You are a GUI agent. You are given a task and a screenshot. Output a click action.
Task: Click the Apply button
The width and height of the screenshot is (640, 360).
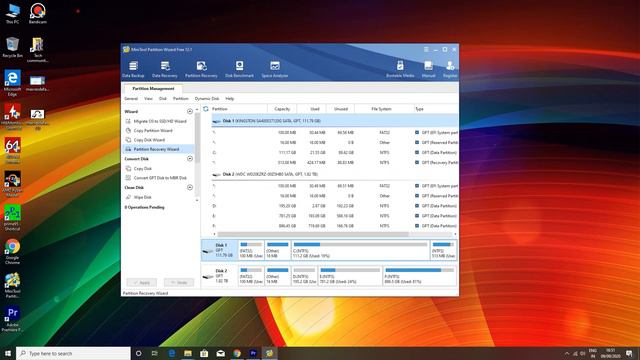pyautogui.click(x=142, y=282)
